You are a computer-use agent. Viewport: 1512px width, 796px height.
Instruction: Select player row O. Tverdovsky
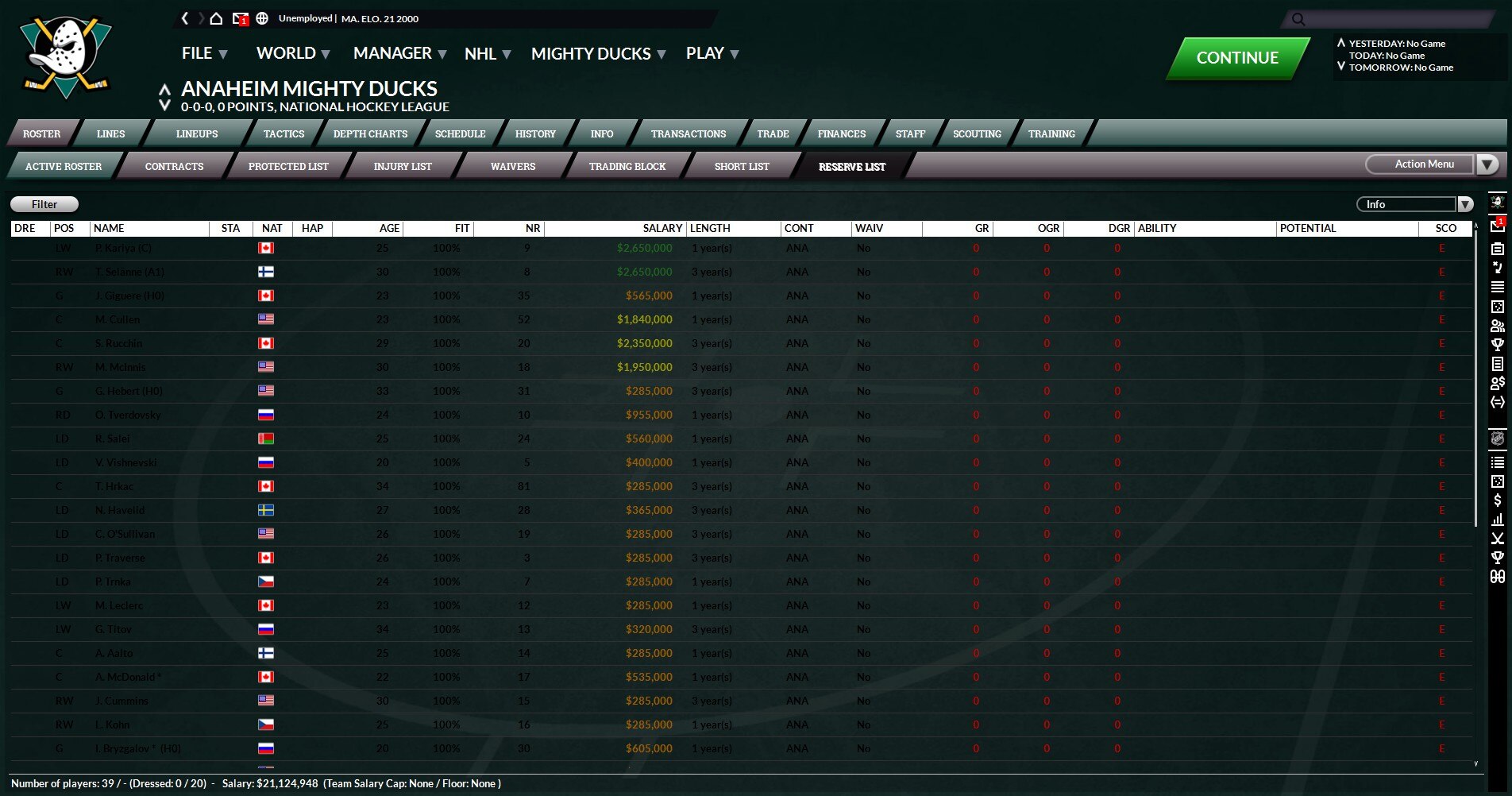[742, 415]
